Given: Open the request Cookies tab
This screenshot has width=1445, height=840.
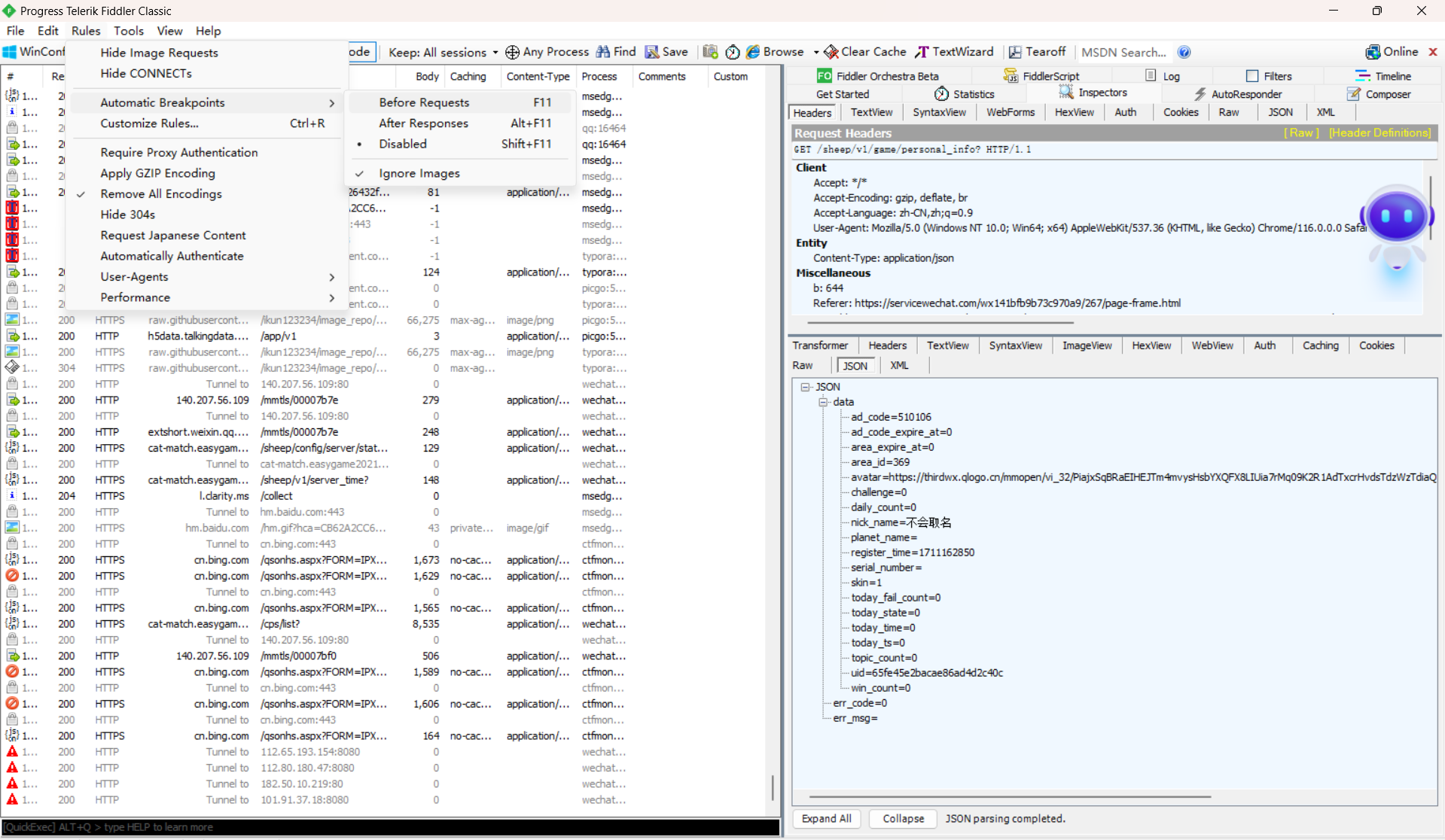Looking at the screenshot, I should [x=1180, y=112].
